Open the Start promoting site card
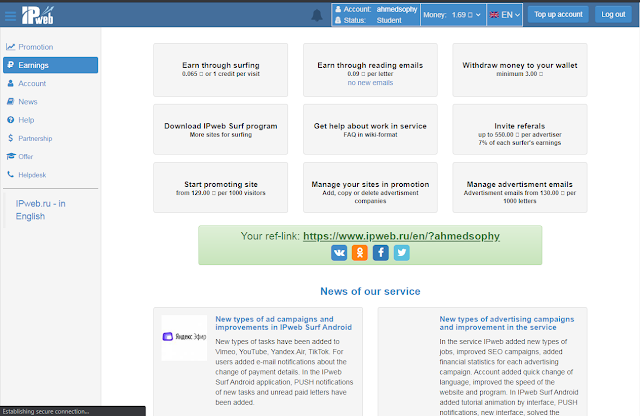Image resolution: width=640 pixels, height=416 pixels. pos(220,187)
